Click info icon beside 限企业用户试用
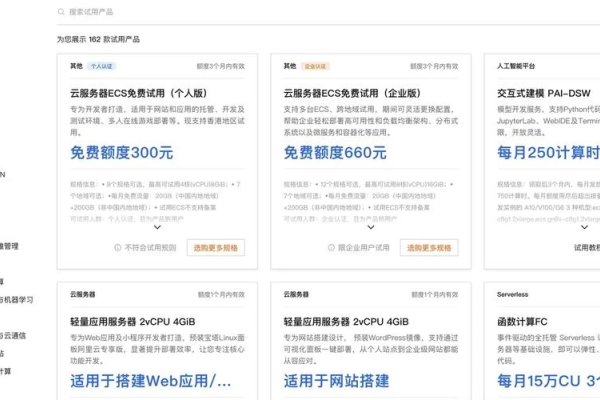Screen dimensions: 600x400 (x=331, y=248)
